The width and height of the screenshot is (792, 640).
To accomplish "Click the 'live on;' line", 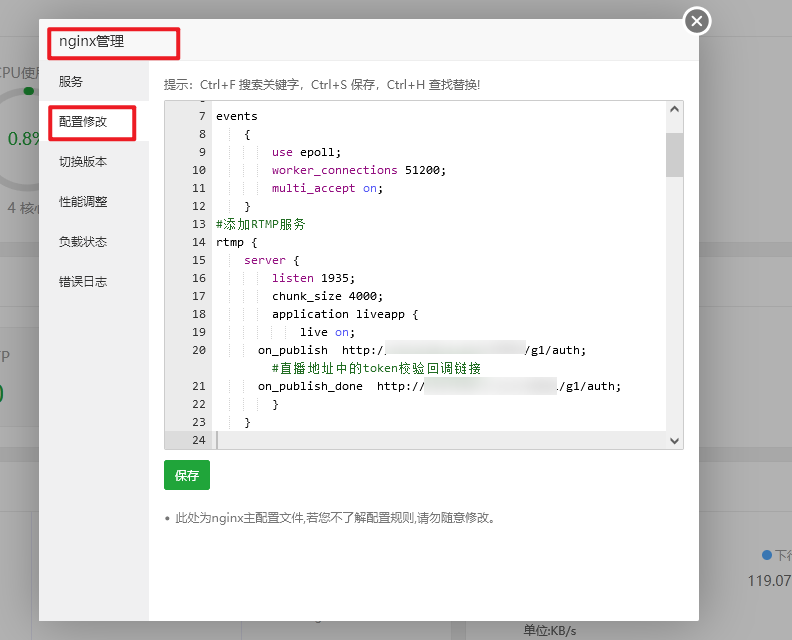I will point(327,332).
